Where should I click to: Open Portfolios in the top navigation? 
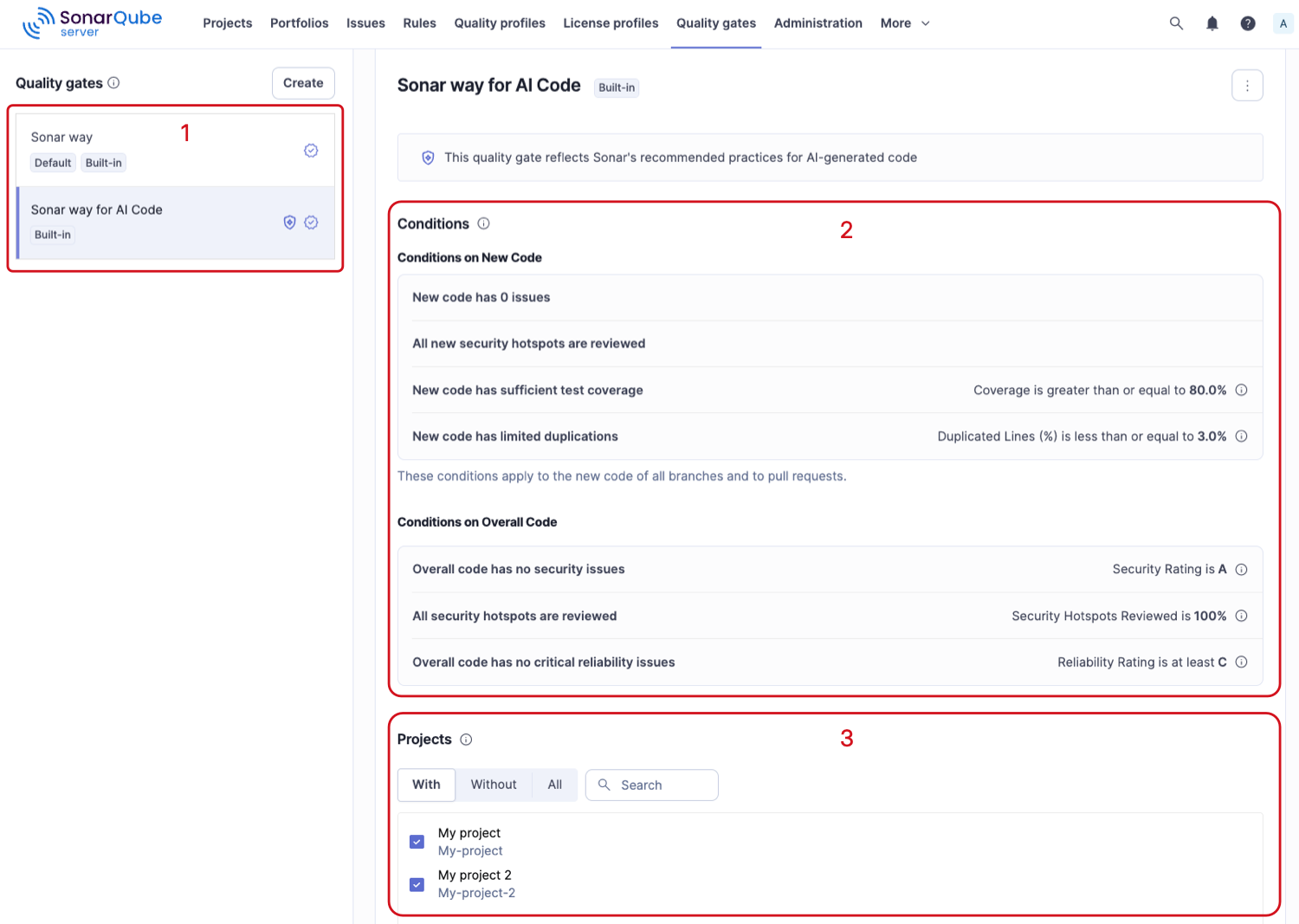click(x=300, y=23)
